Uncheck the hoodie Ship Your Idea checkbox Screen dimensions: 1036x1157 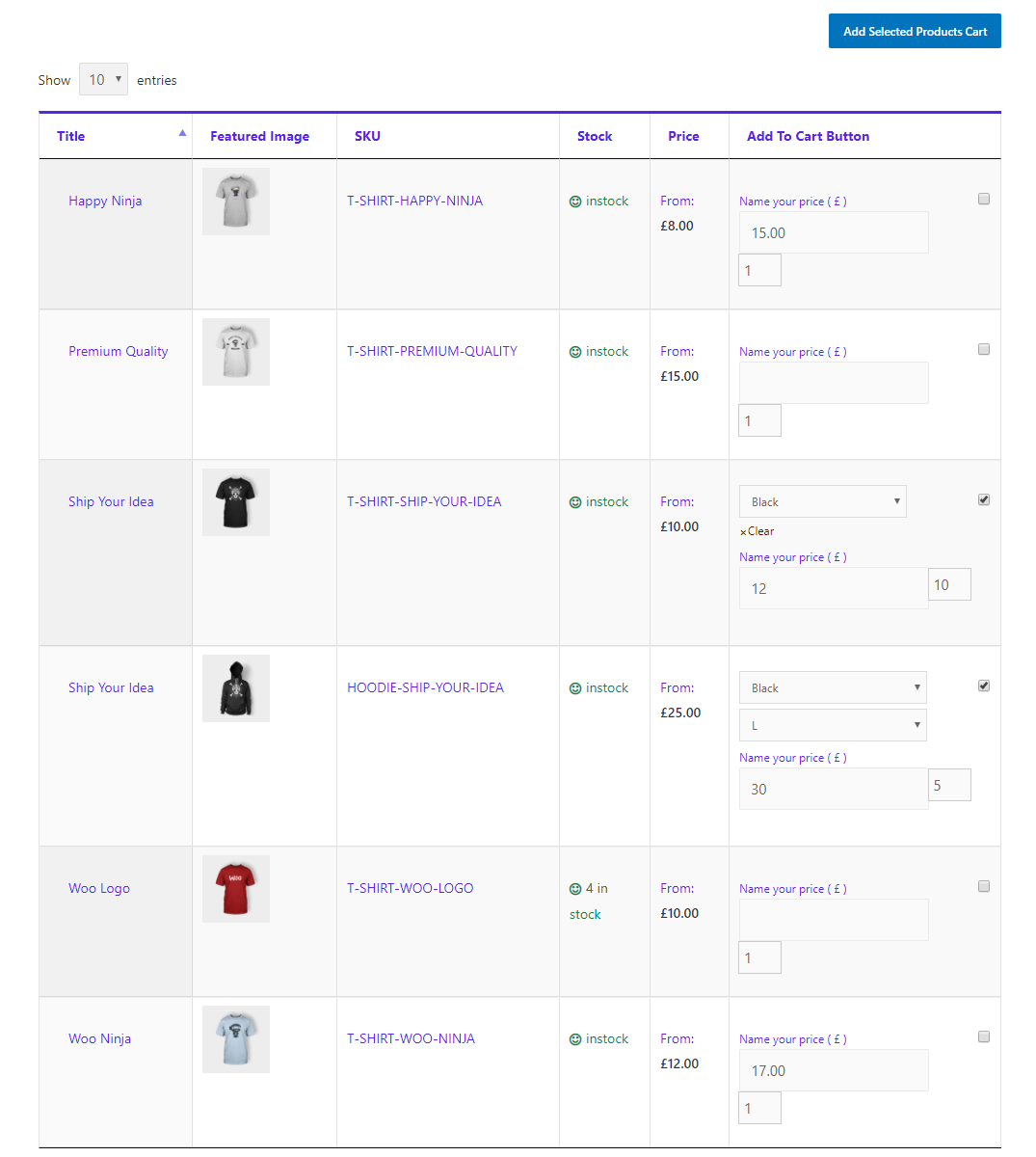click(x=984, y=686)
